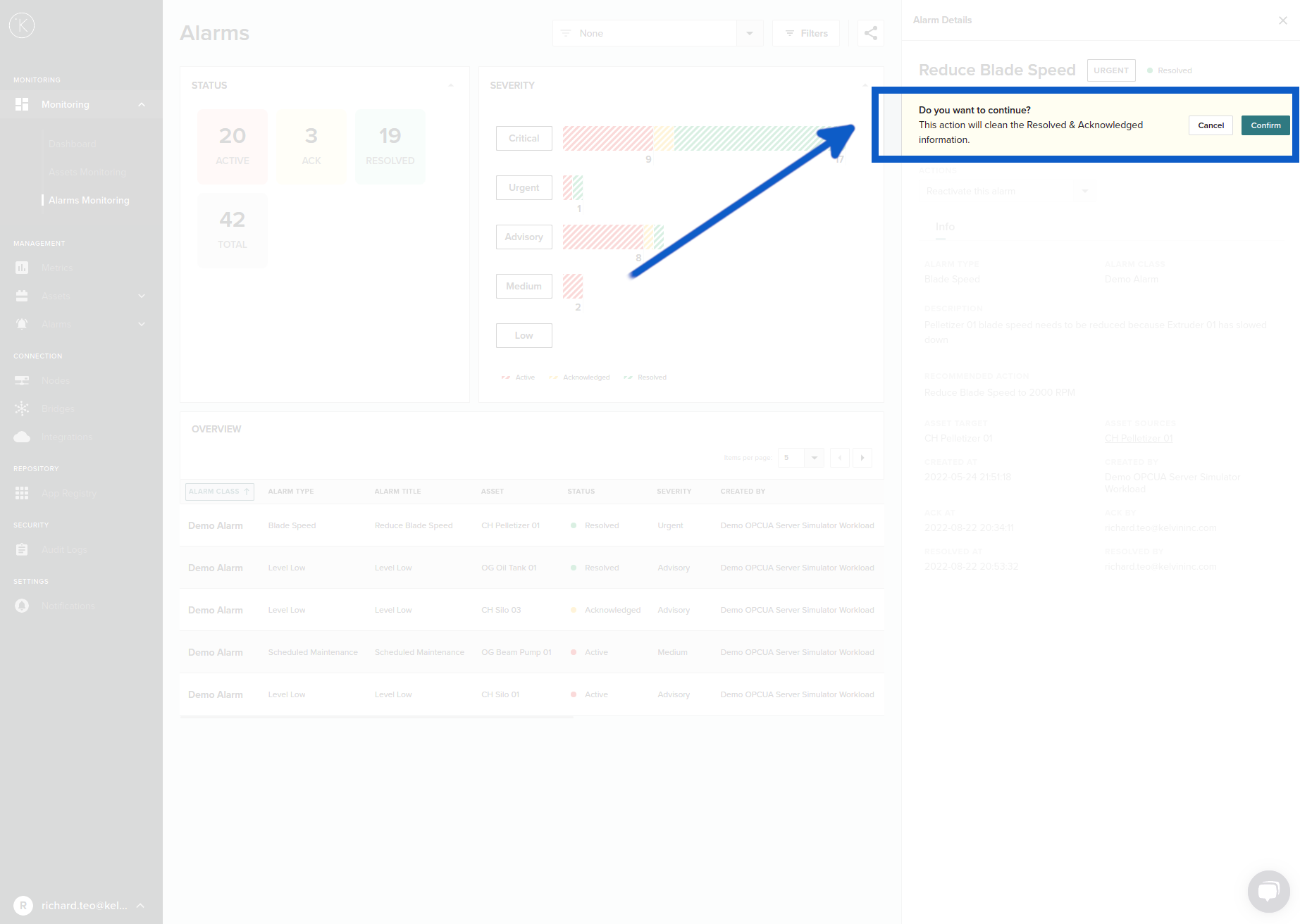Open the Filters panel
Image resolution: width=1300 pixels, height=924 pixels.
pos(805,33)
